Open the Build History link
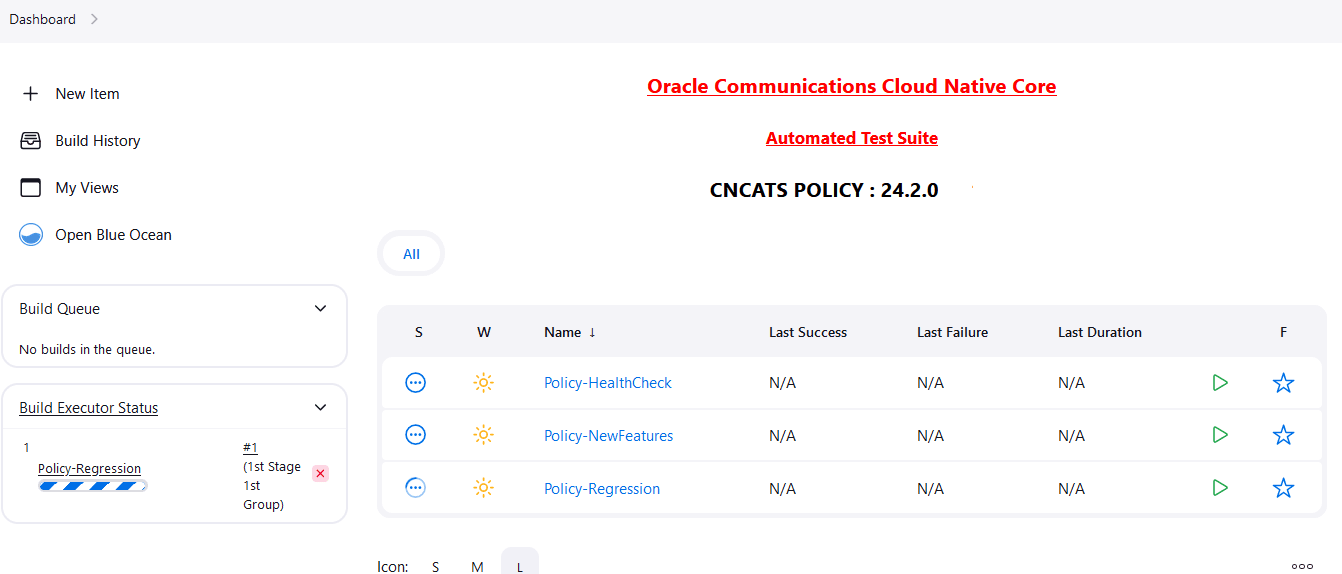Screen dimensions: 1342x574 pos(98,141)
